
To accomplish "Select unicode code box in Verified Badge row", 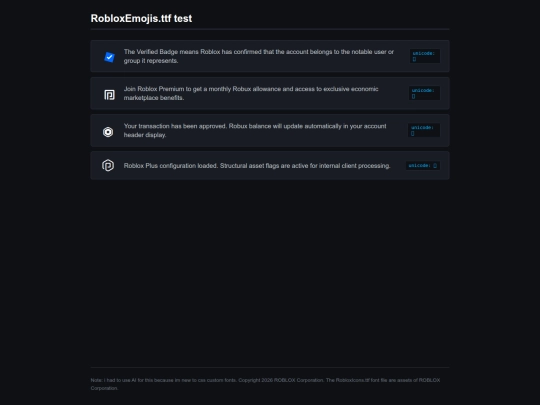I will tap(425, 56).
